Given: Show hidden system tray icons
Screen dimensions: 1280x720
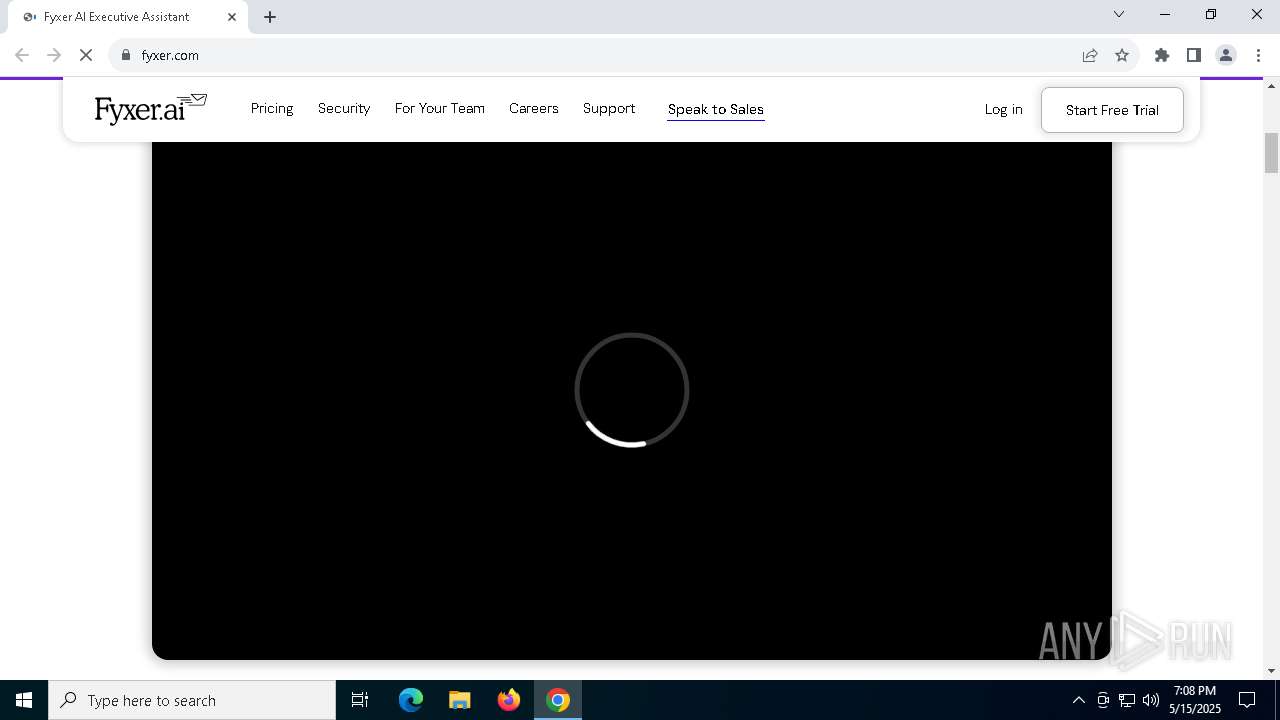Looking at the screenshot, I should pyautogui.click(x=1079, y=700).
